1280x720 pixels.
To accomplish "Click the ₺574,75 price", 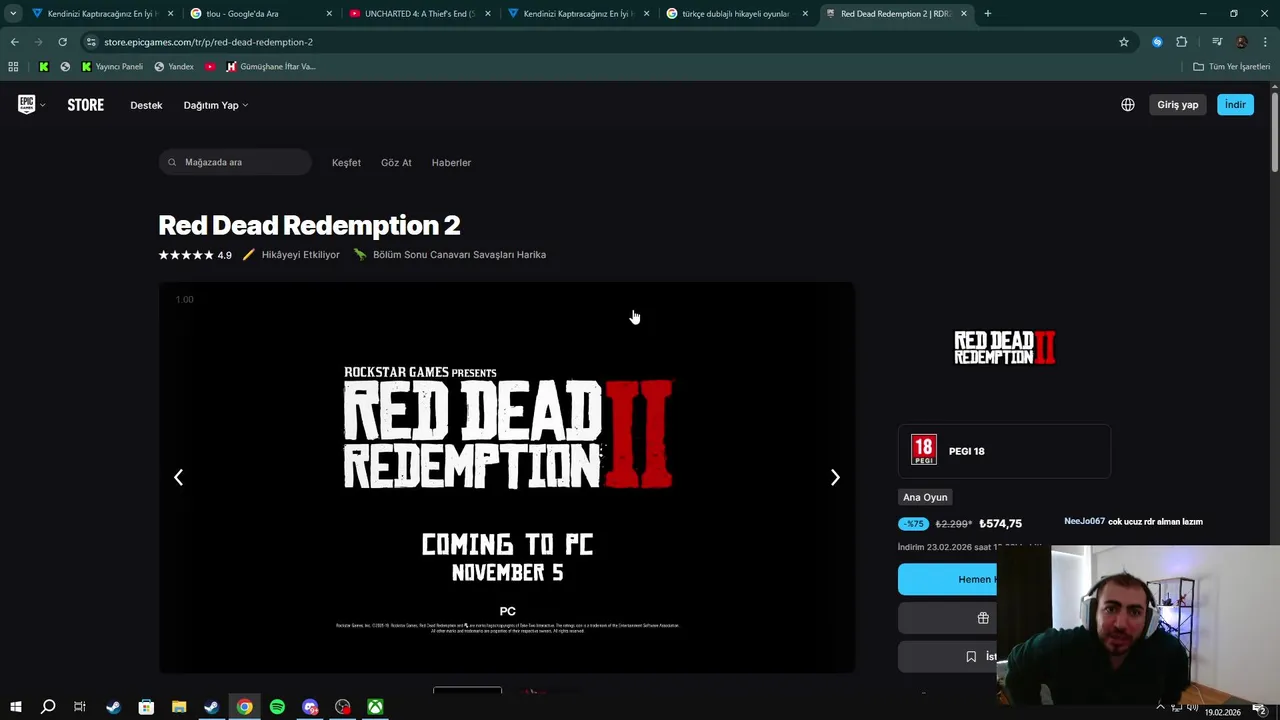I will click(x=1000, y=524).
